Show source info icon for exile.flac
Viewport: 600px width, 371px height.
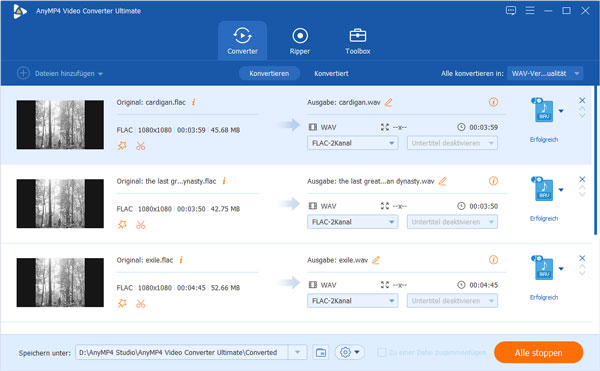coord(181,260)
